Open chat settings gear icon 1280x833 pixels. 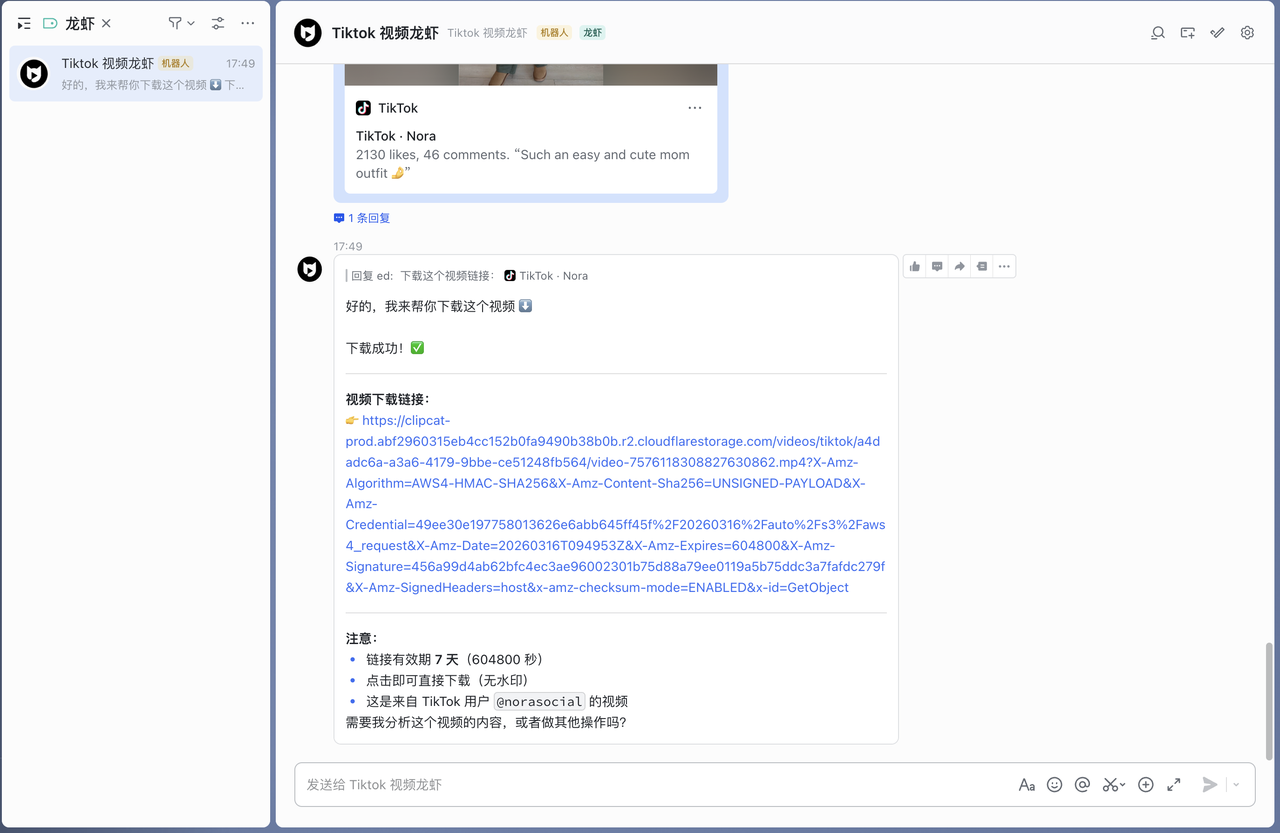[1247, 33]
